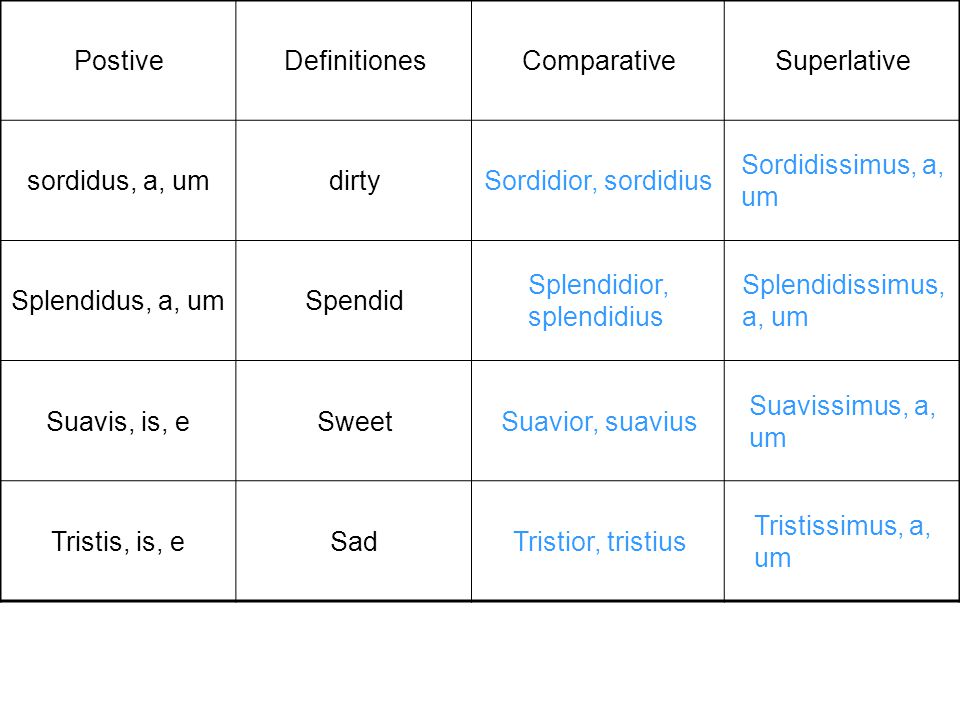Viewport: 960px width, 720px height.
Task: Select the Definitiones header cell
Action: [x=354, y=61]
